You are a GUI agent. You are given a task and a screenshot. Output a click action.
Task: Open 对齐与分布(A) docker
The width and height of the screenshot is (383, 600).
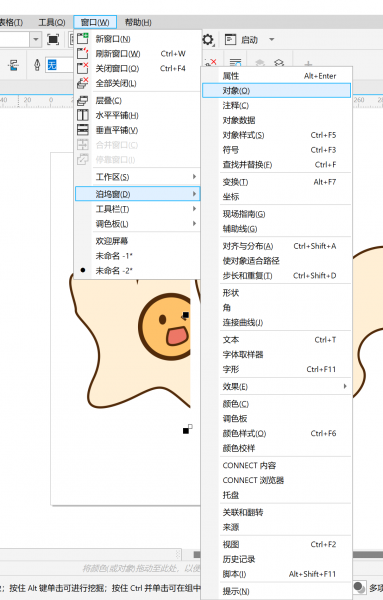pos(276,246)
